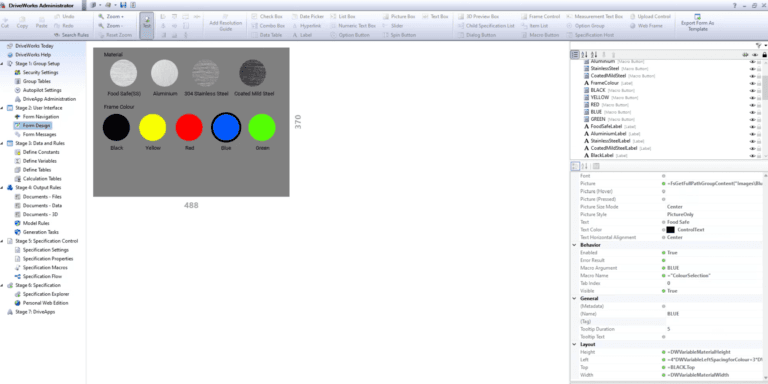Collapse Stage 1: Group Setup node
The image size is (768, 384).
click(x=2, y=64)
